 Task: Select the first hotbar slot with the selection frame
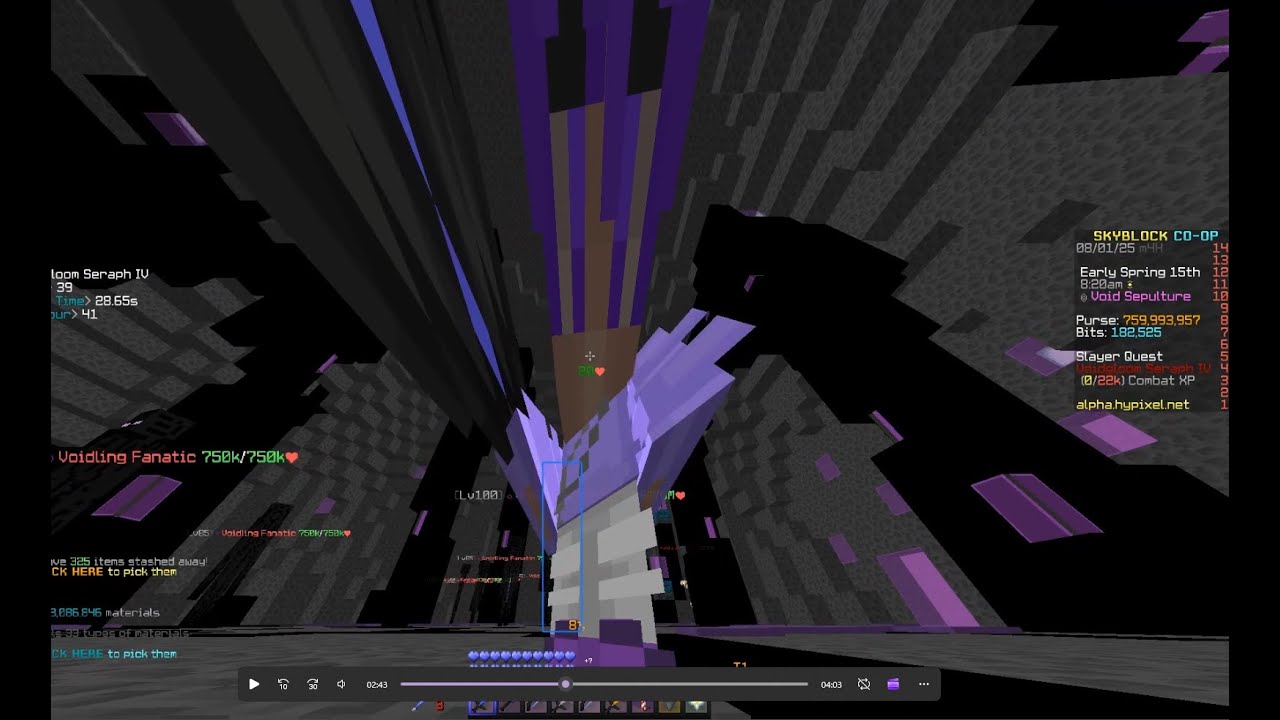[x=482, y=706]
